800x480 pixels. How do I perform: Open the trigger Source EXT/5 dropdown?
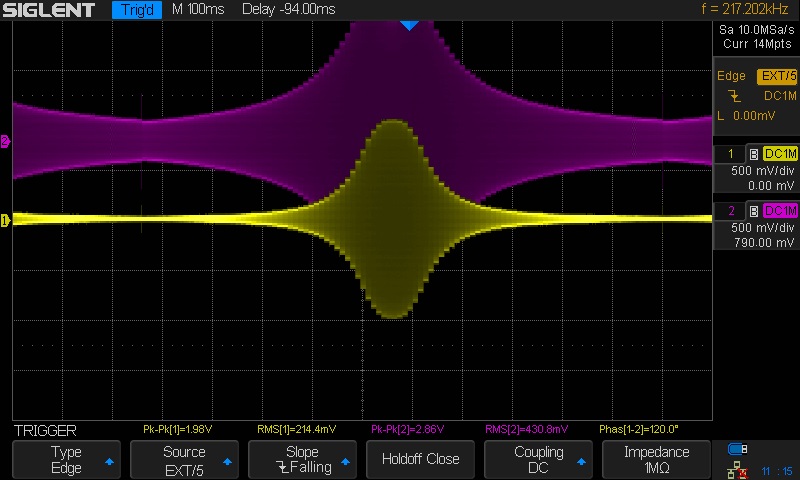[x=184, y=459]
